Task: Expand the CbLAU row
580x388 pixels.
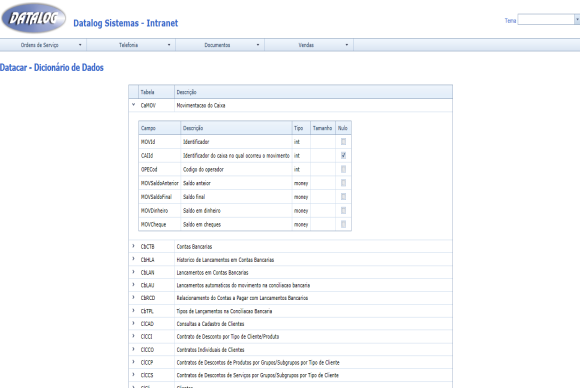Action: (x=134, y=285)
